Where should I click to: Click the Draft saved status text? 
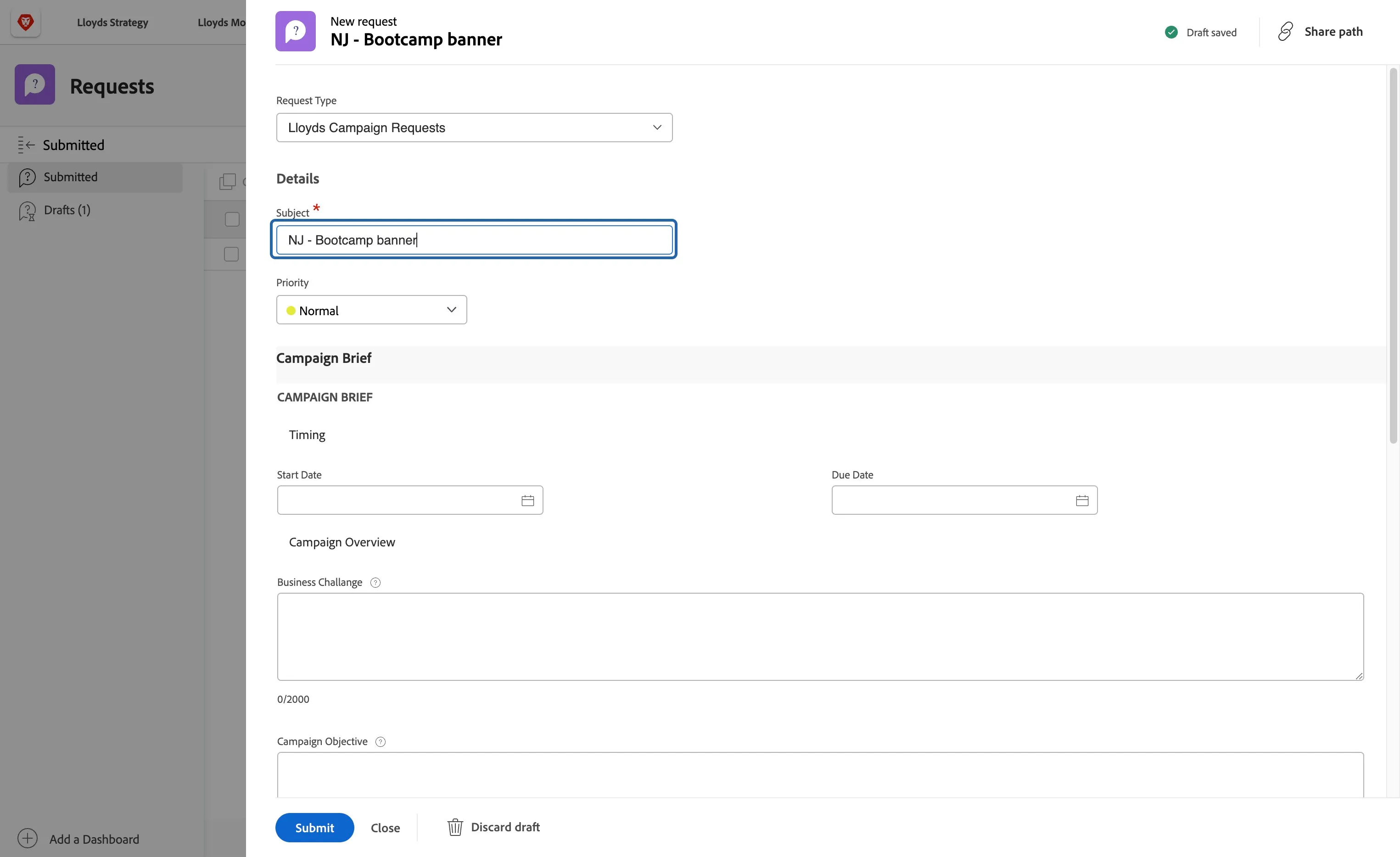tap(1211, 33)
